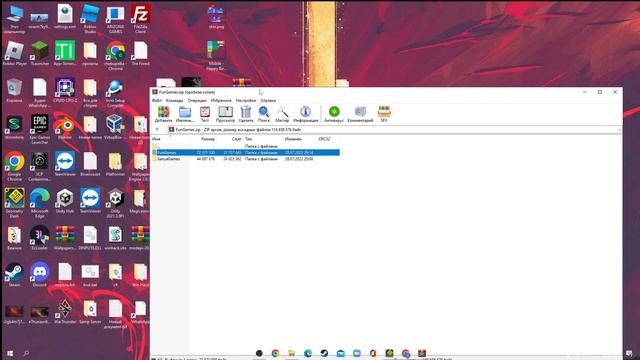The height and width of the screenshot is (360, 640).
Task: Sort by the Сжат (Packed) column
Action: (237, 139)
